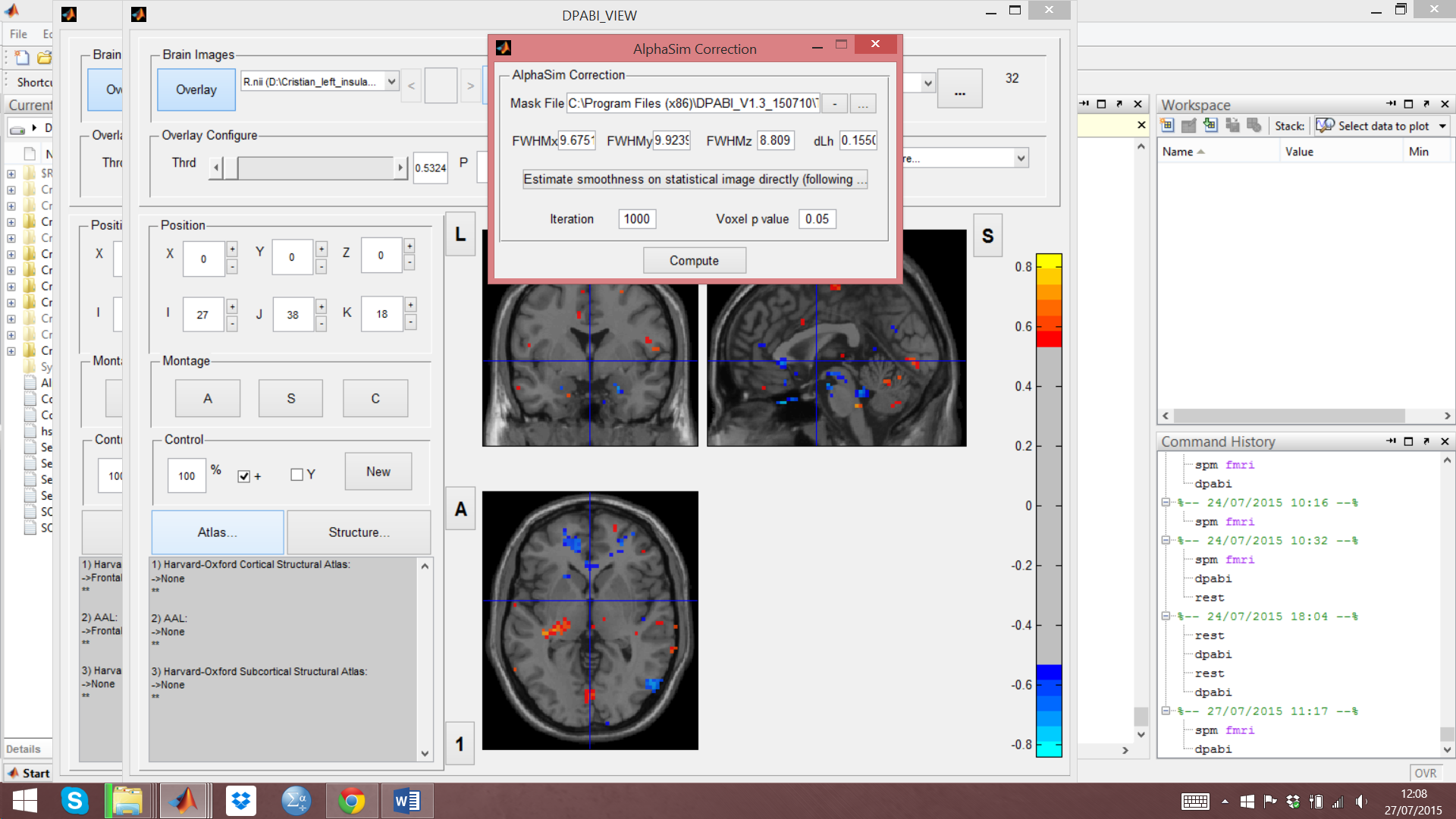Increment the K voxel index

[410, 305]
